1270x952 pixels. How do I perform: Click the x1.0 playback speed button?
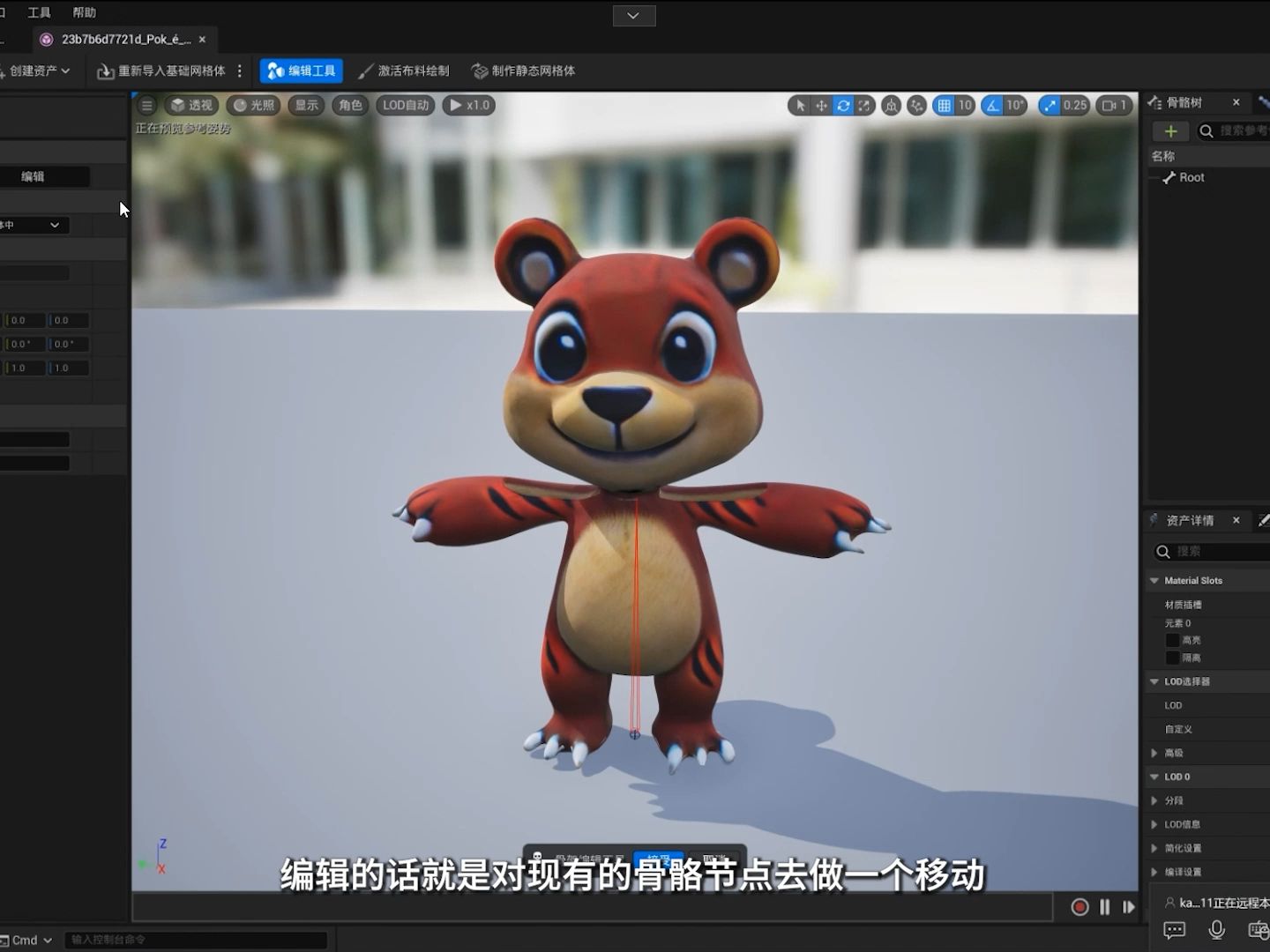coord(469,106)
